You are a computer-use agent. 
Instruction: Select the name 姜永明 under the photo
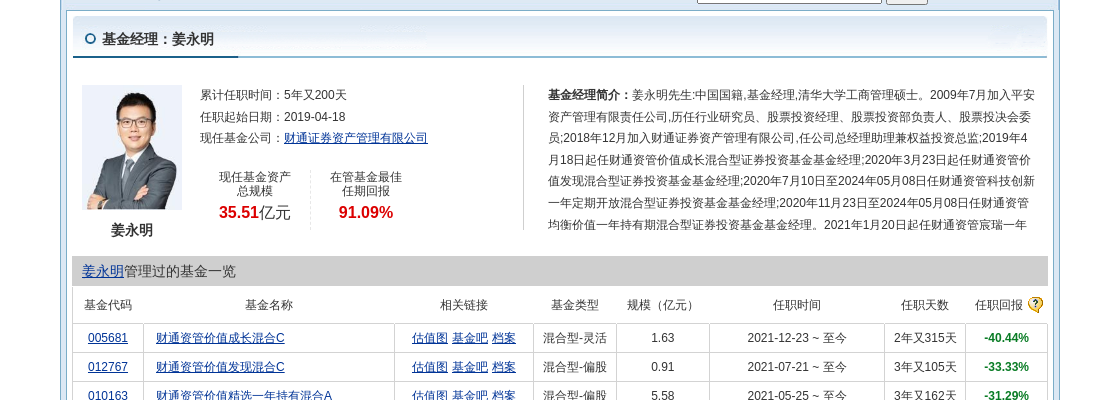coord(131,231)
